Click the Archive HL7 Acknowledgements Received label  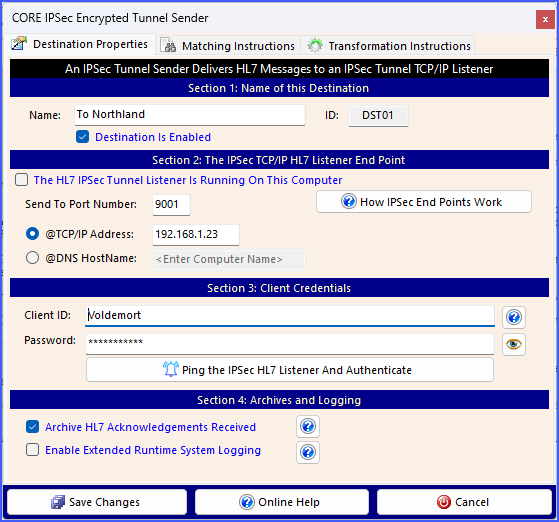pos(150,427)
